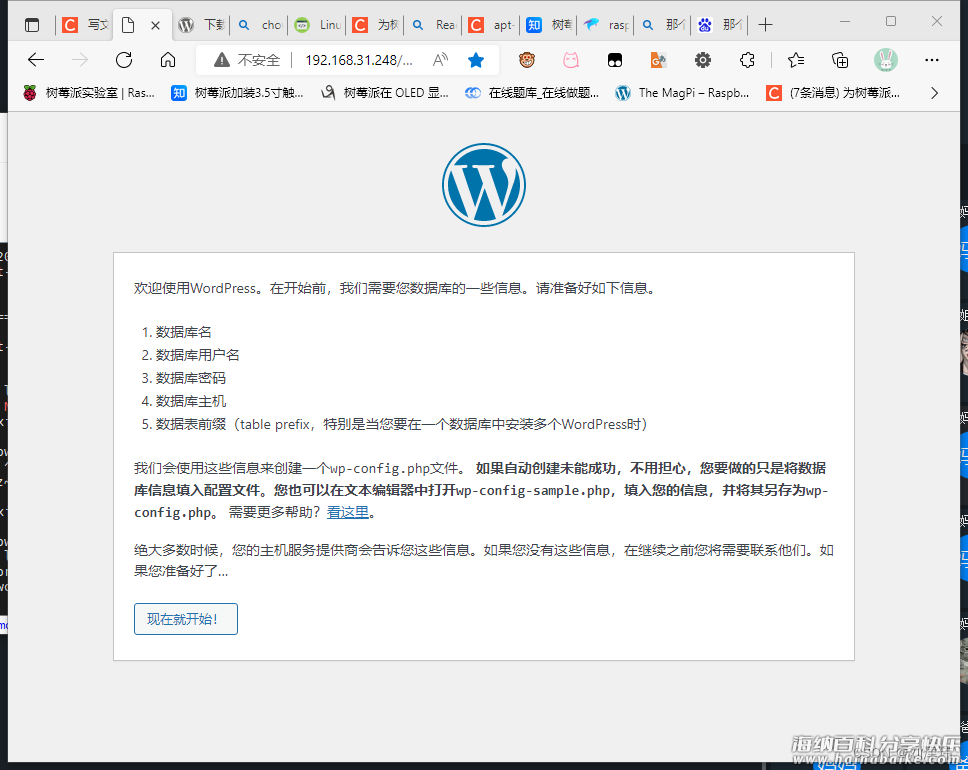The height and width of the screenshot is (770, 968).
Task: Open the black square-eyed extension icon
Action: pos(615,60)
